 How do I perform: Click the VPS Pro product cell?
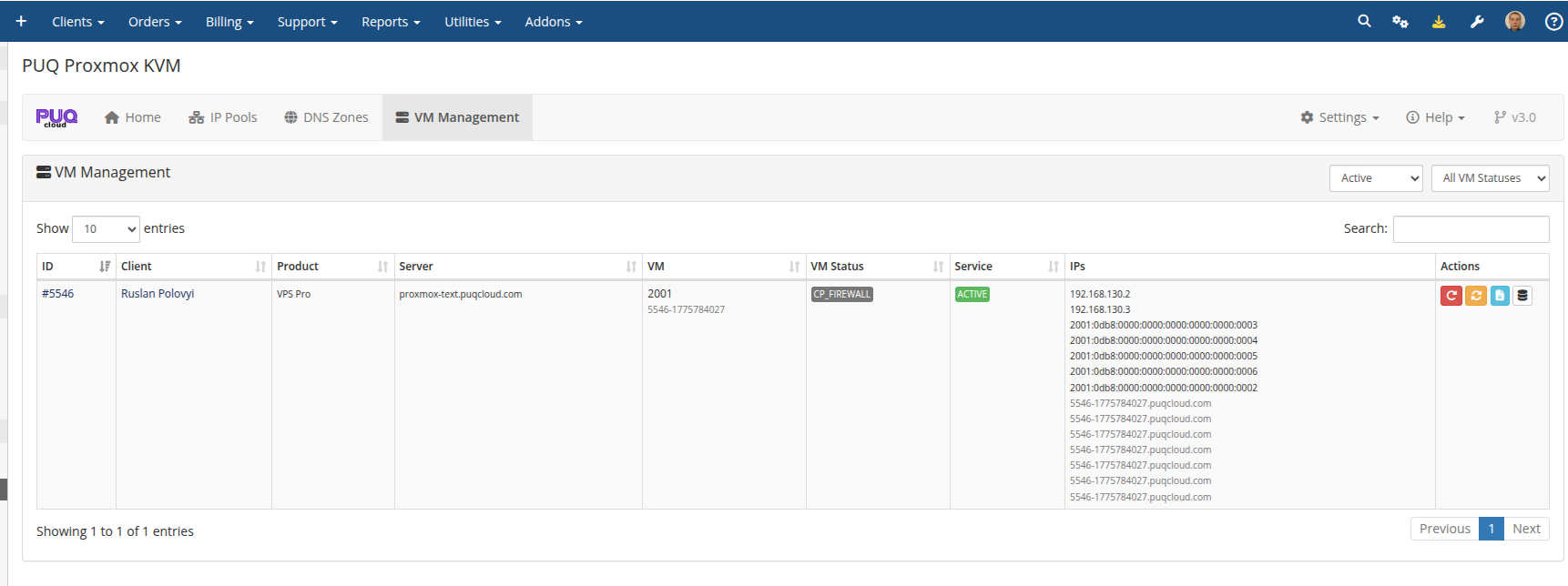(x=293, y=295)
